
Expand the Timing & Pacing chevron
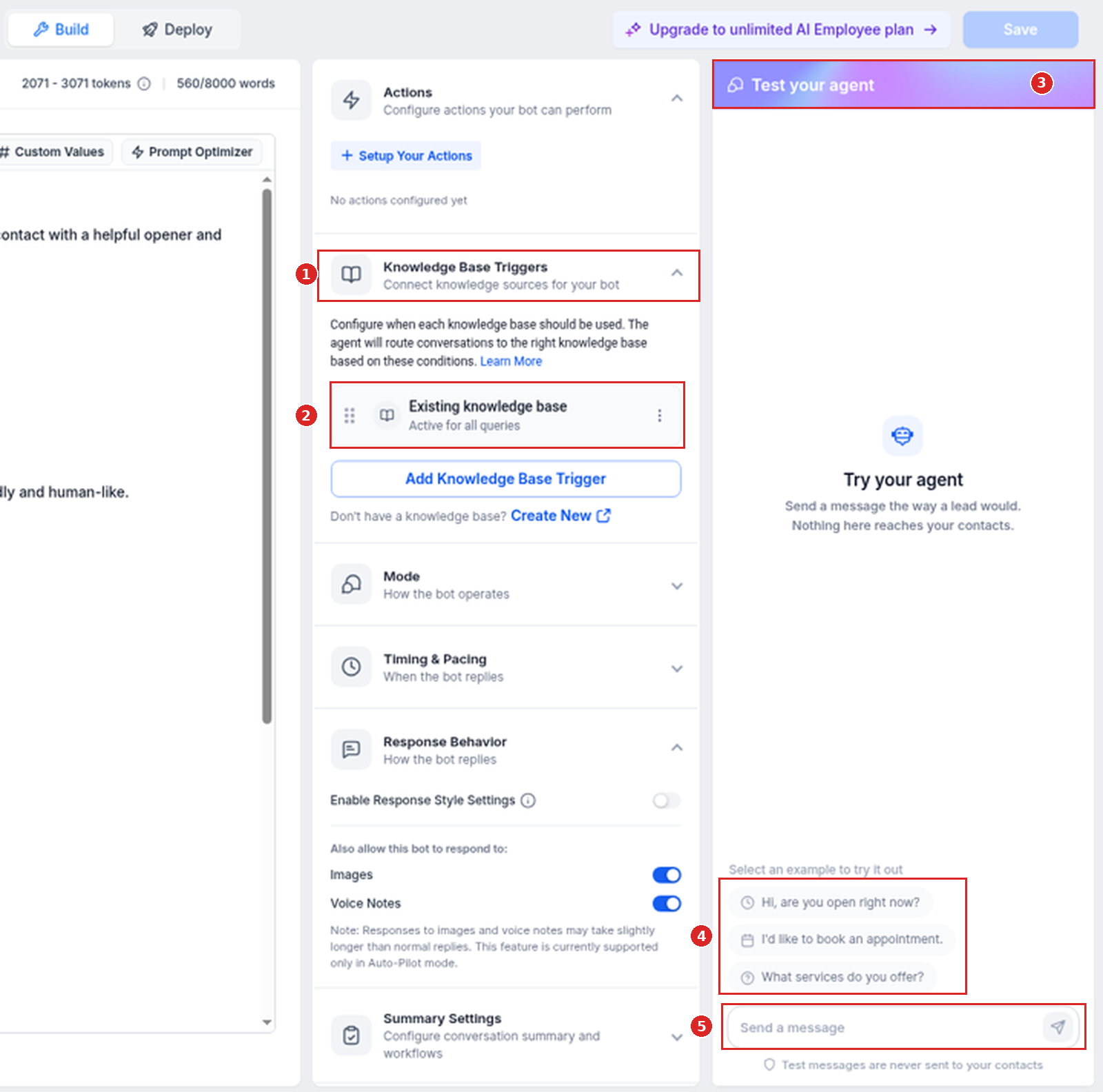click(677, 669)
